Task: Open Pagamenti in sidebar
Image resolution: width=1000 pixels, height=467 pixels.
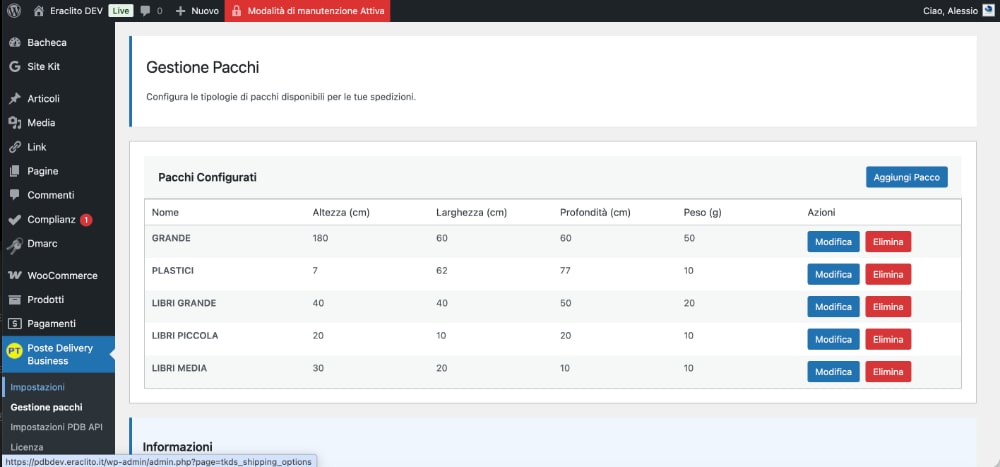Action: click(51, 323)
